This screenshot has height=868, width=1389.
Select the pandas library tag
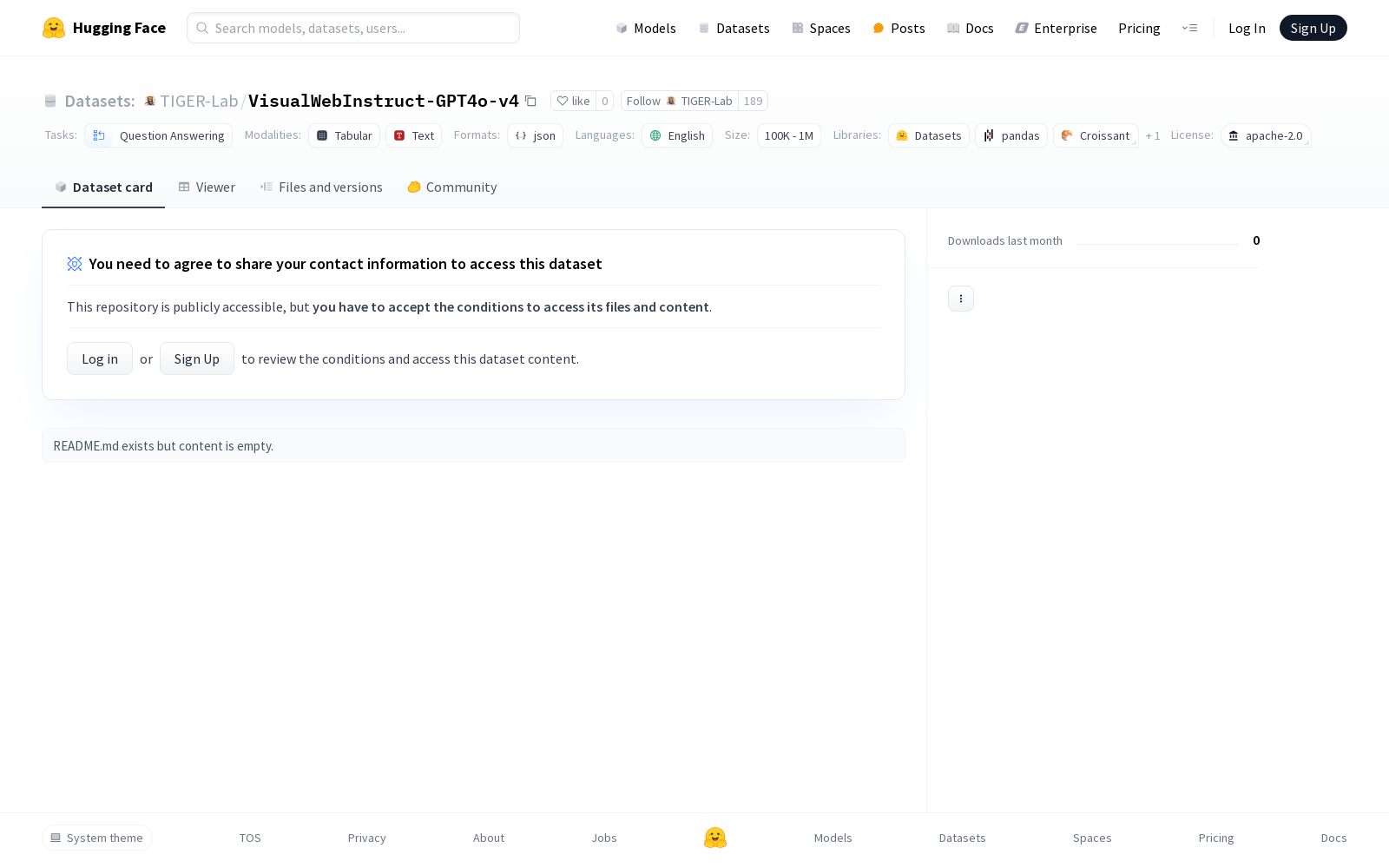pyautogui.click(x=1011, y=135)
